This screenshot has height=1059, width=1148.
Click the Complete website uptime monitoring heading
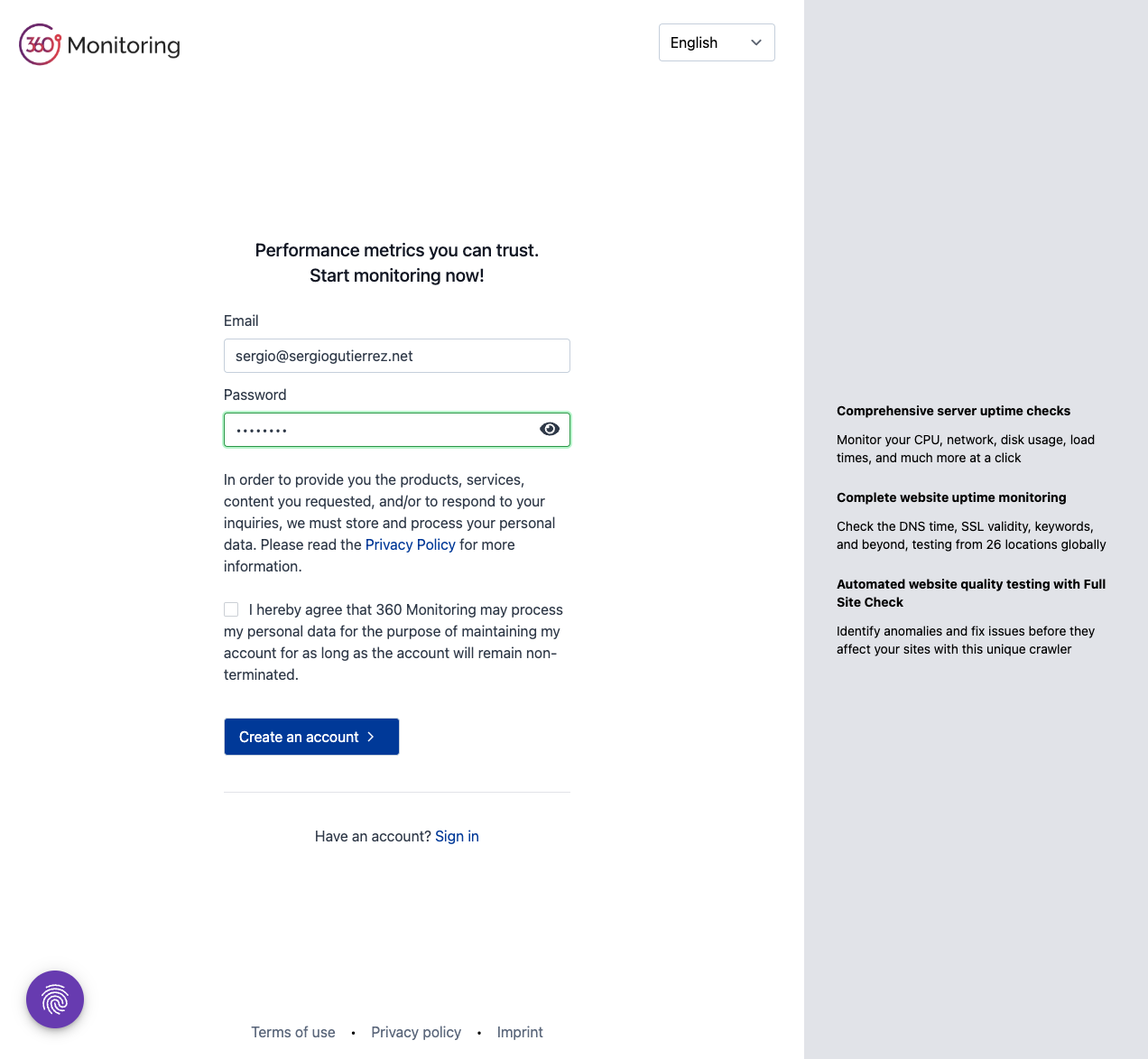point(951,497)
